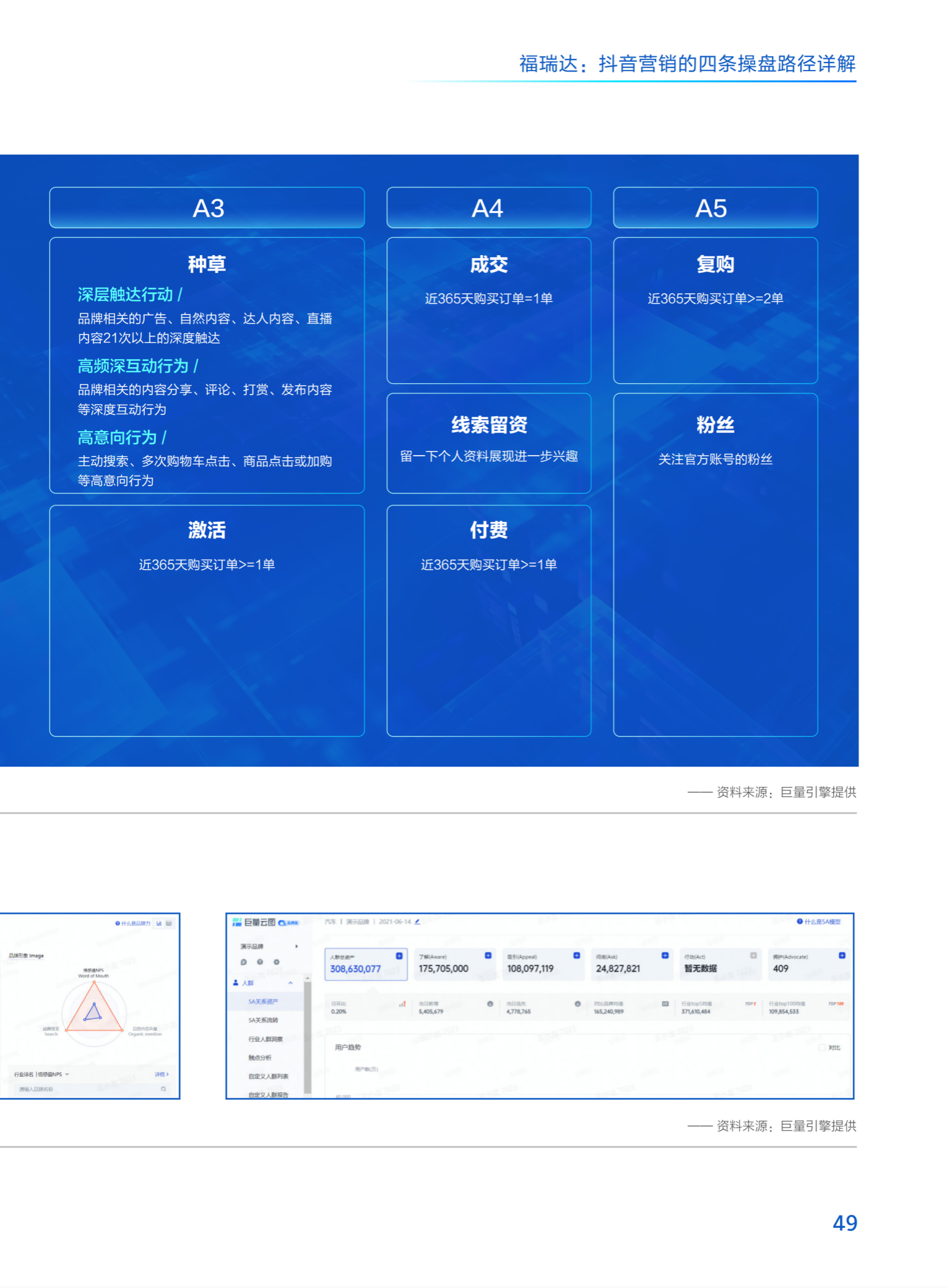Image resolution: width=947 pixels, height=1288 pixels.
Task: Click the icon beside 对比品牌均值
Action: [665, 1004]
